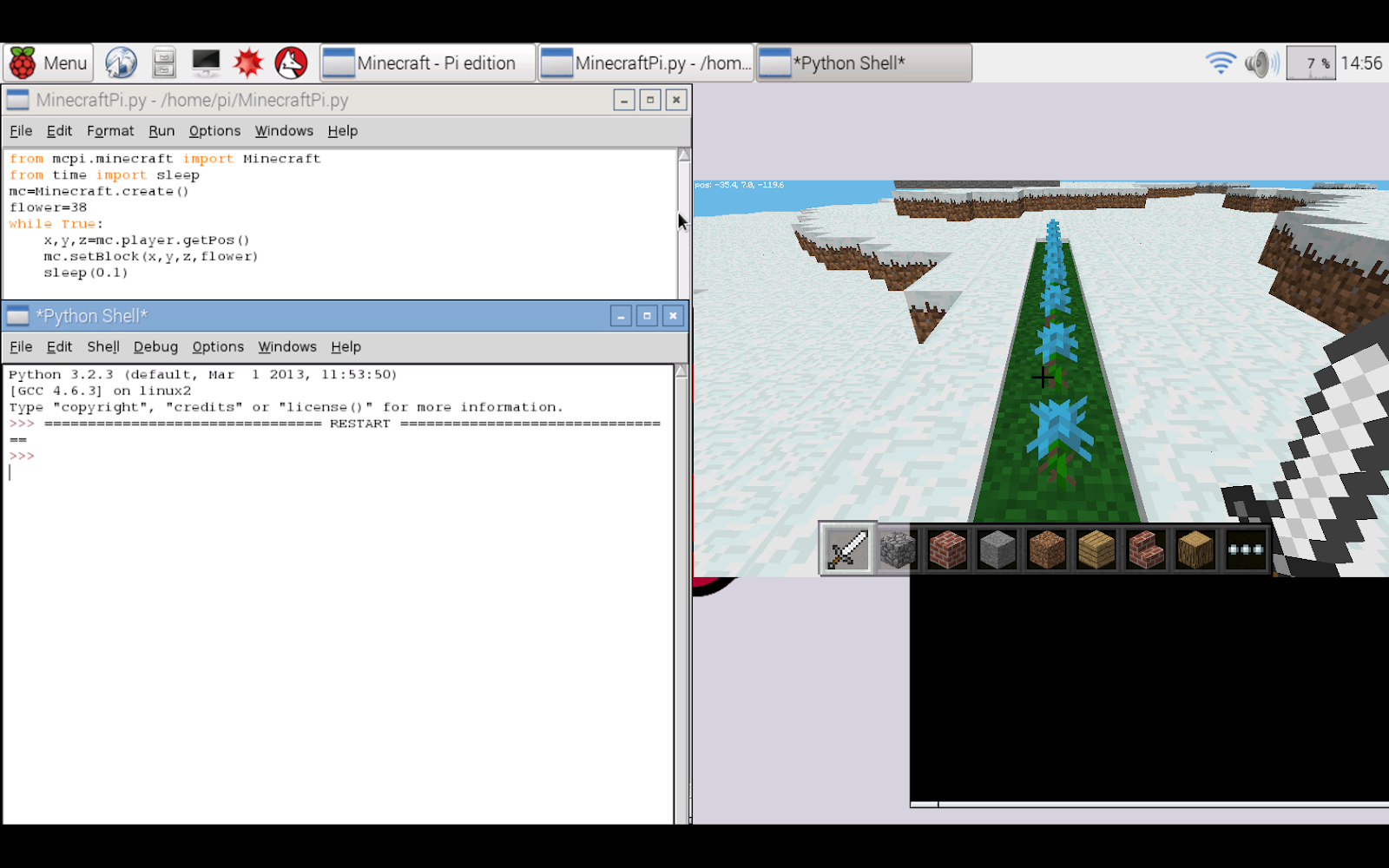
Task: Open Edit menu in MinecraftPi.py editor
Action: [x=59, y=131]
